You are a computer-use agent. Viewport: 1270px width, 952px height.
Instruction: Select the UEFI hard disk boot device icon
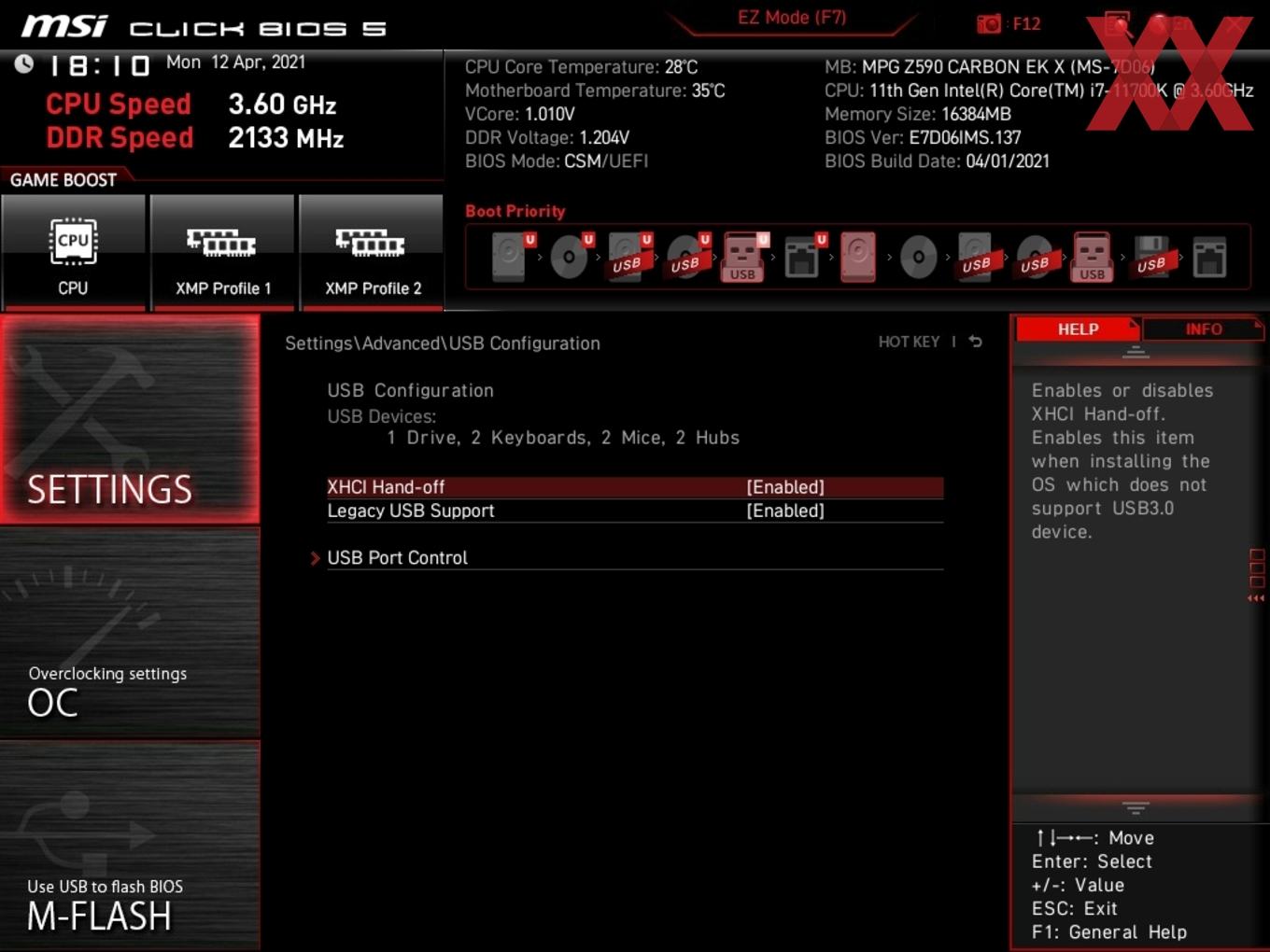point(512,257)
